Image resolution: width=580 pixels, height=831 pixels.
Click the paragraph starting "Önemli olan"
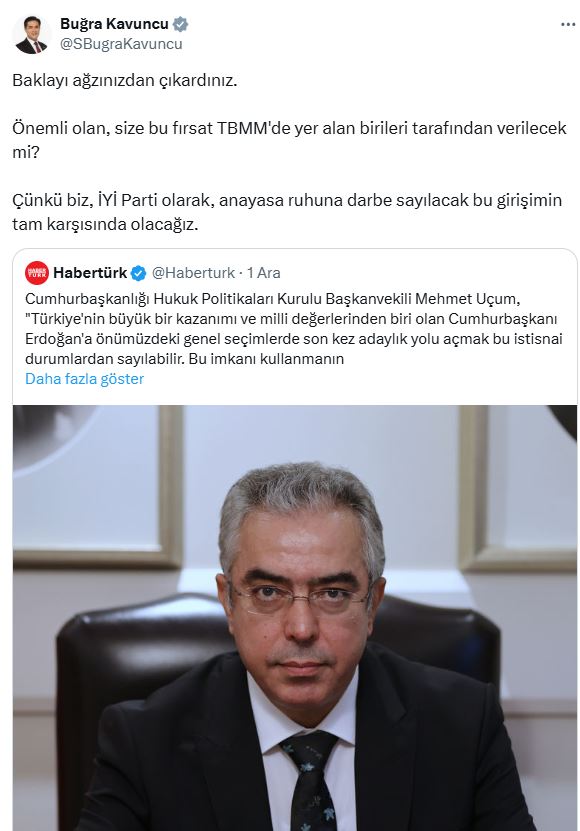(x=289, y=140)
